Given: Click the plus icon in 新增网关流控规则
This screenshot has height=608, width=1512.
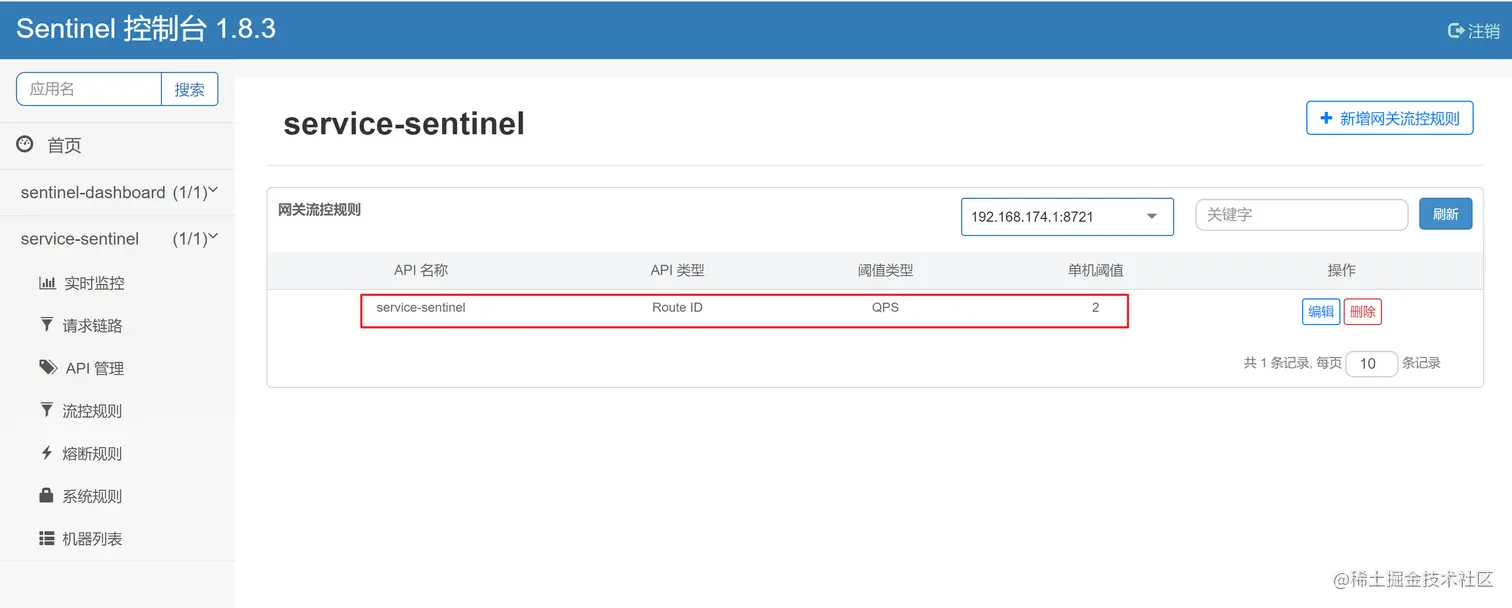Looking at the screenshot, I should [1327, 118].
